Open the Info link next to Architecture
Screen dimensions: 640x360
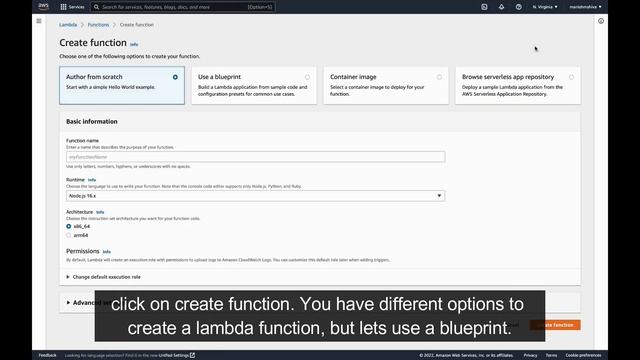pyautogui.click(x=100, y=212)
